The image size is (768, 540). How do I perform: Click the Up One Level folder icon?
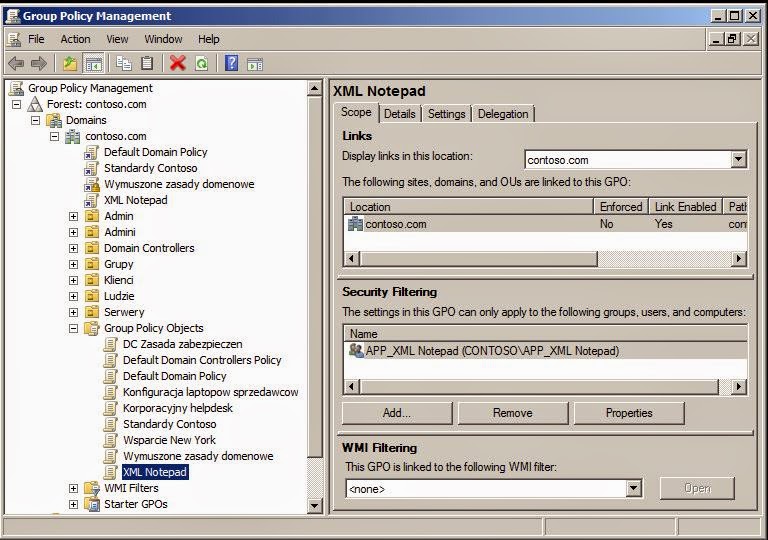click(70, 63)
